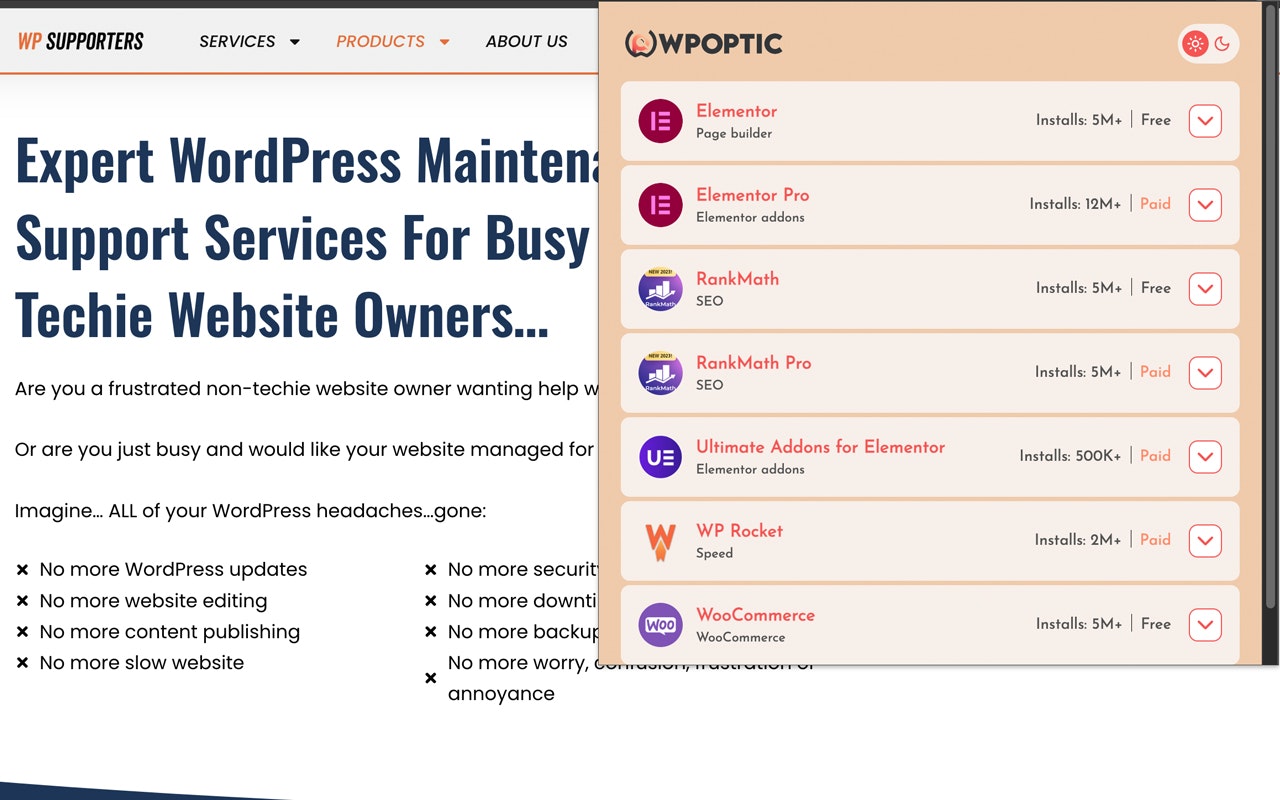Click 'Installs: 12M+' on Elementor Pro row

[x=1075, y=204]
